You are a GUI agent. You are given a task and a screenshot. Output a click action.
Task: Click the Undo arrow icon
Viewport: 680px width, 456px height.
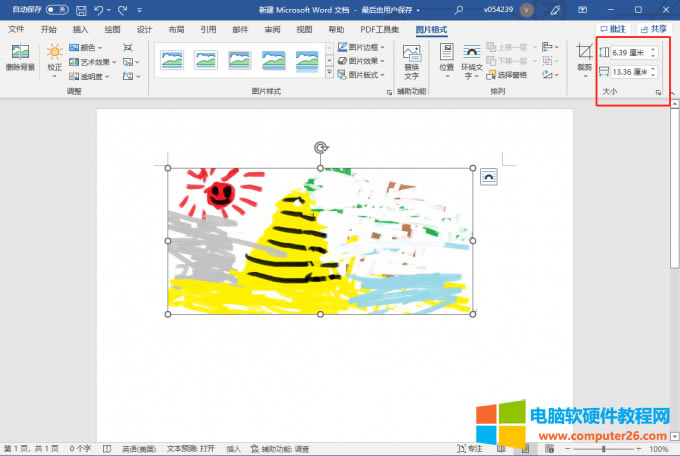[98, 10]
